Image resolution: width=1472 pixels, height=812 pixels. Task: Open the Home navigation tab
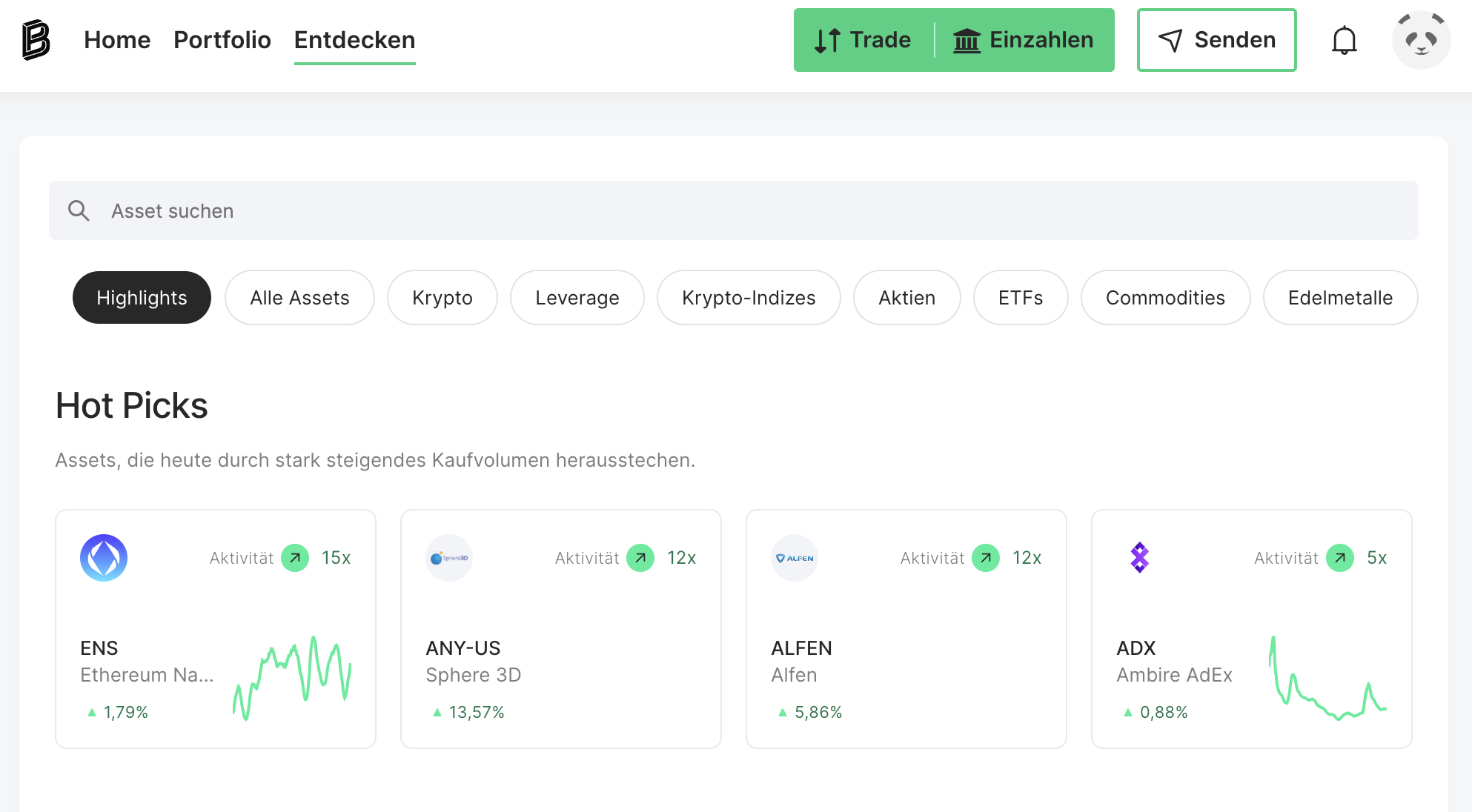click(117, 40)
